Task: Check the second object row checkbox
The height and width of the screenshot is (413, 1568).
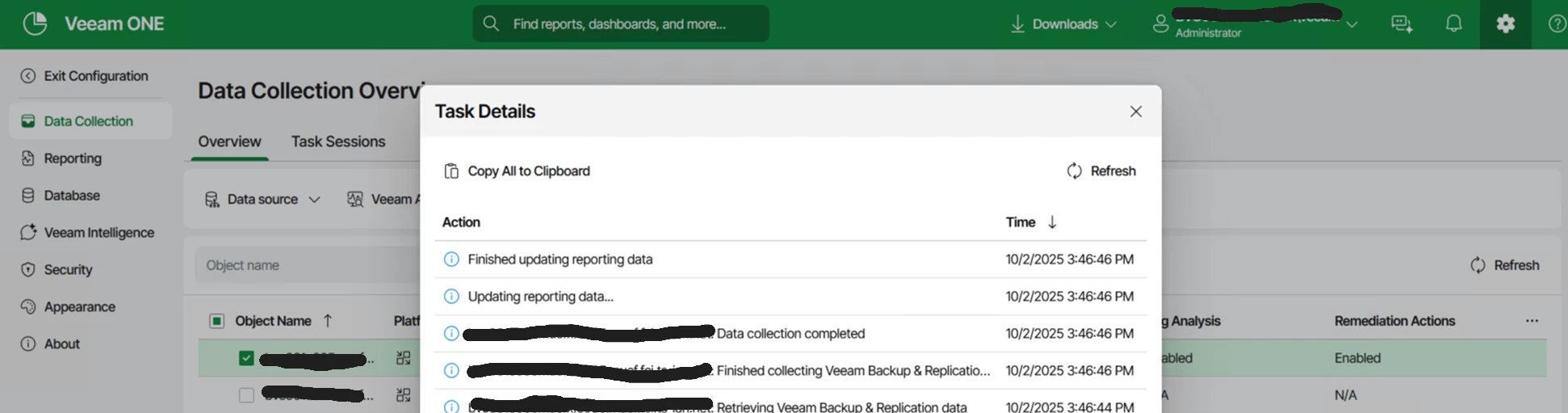Action: click(x=246, y=395)
